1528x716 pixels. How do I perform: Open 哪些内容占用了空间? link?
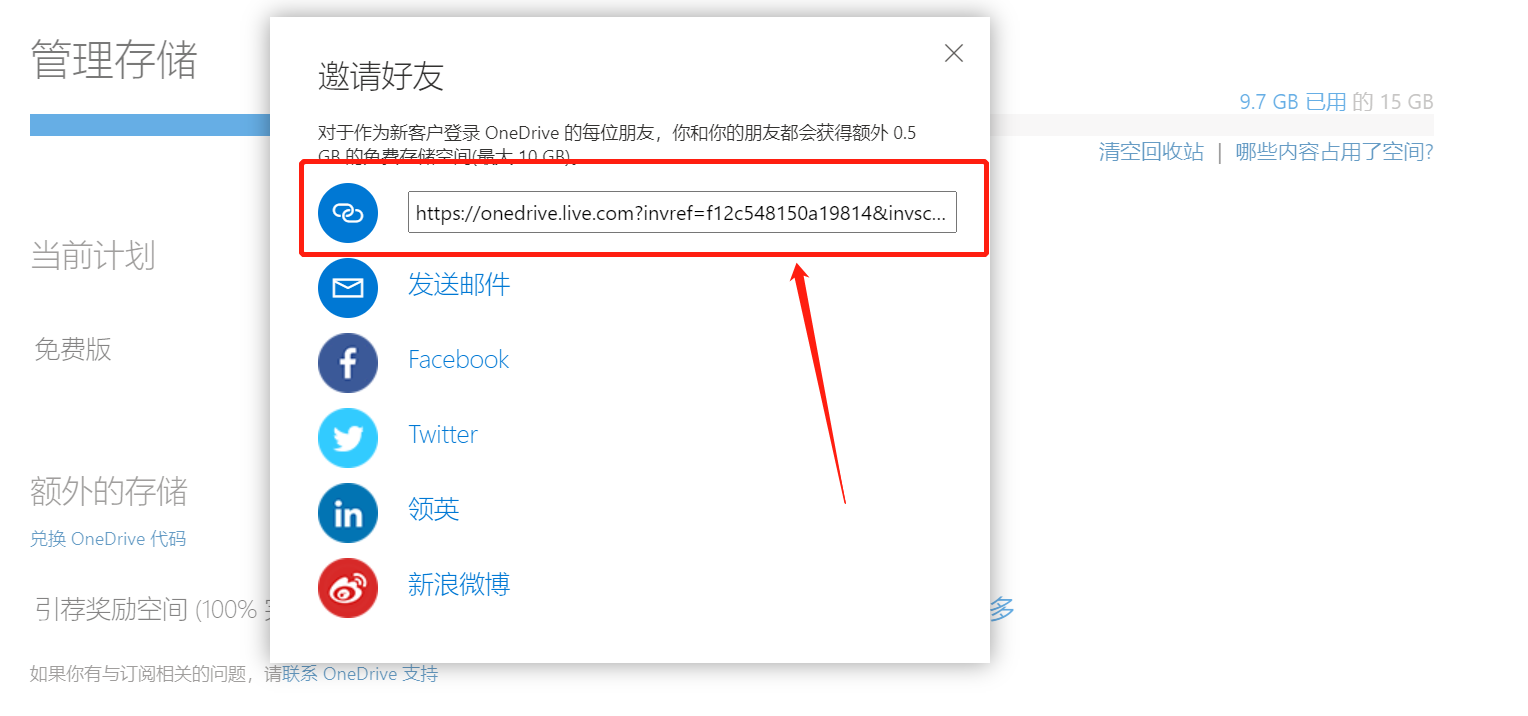click(x=1334, y=153)
